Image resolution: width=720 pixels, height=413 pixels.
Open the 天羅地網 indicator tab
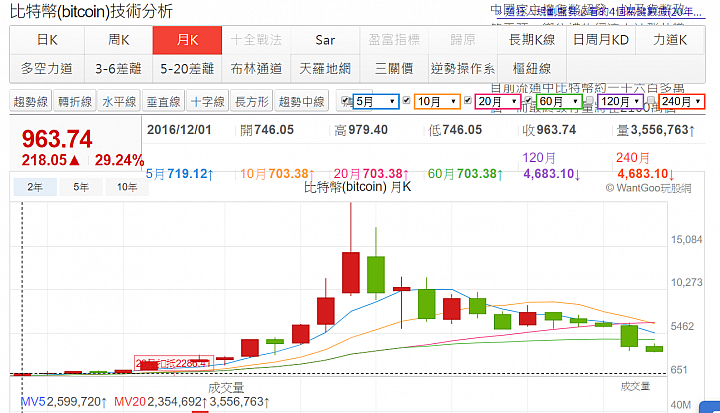click(x=325, y=69)
